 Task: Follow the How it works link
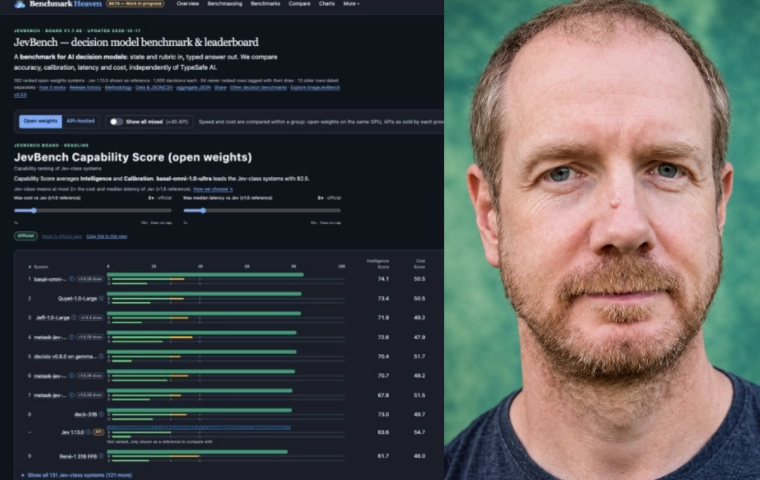(52, 88)
